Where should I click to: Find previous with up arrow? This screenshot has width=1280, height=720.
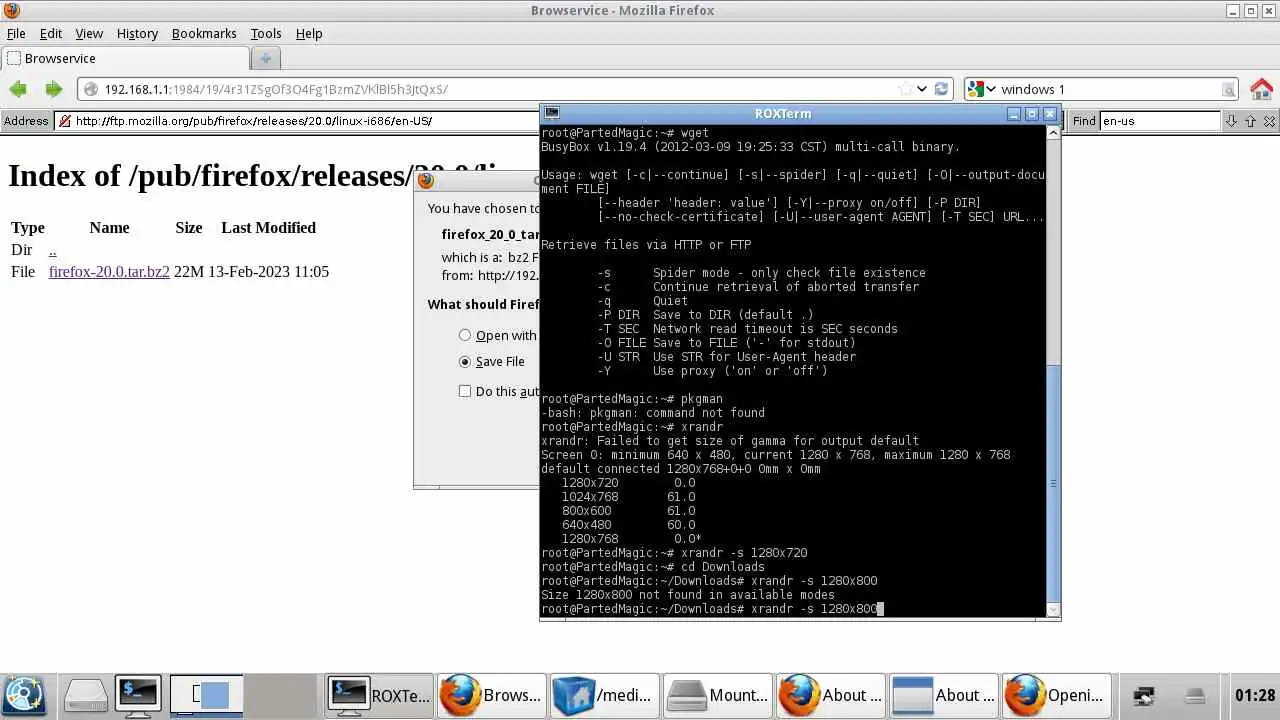point(1250,121)
